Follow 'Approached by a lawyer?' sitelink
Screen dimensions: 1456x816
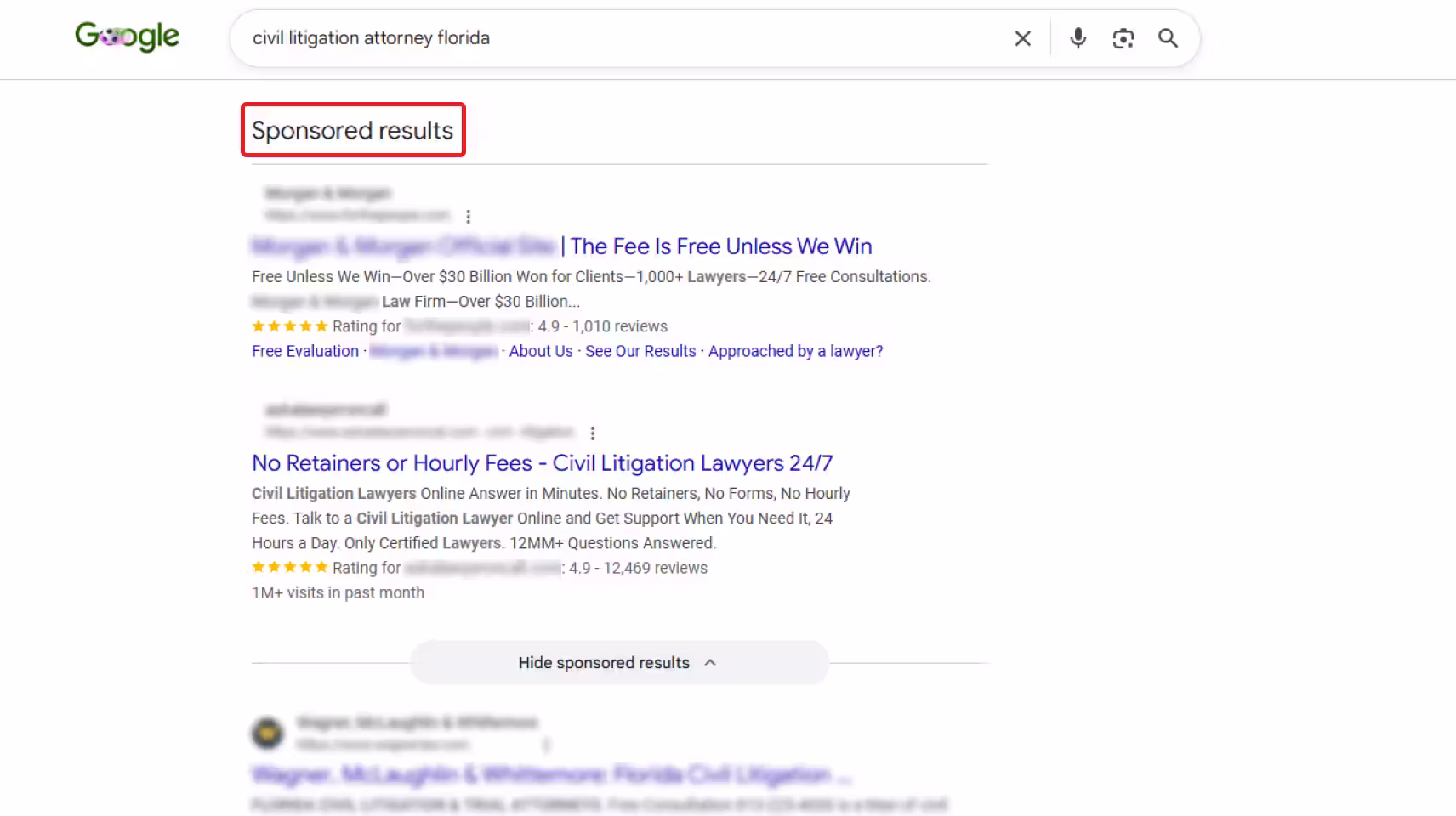click(x=795, y=351)
